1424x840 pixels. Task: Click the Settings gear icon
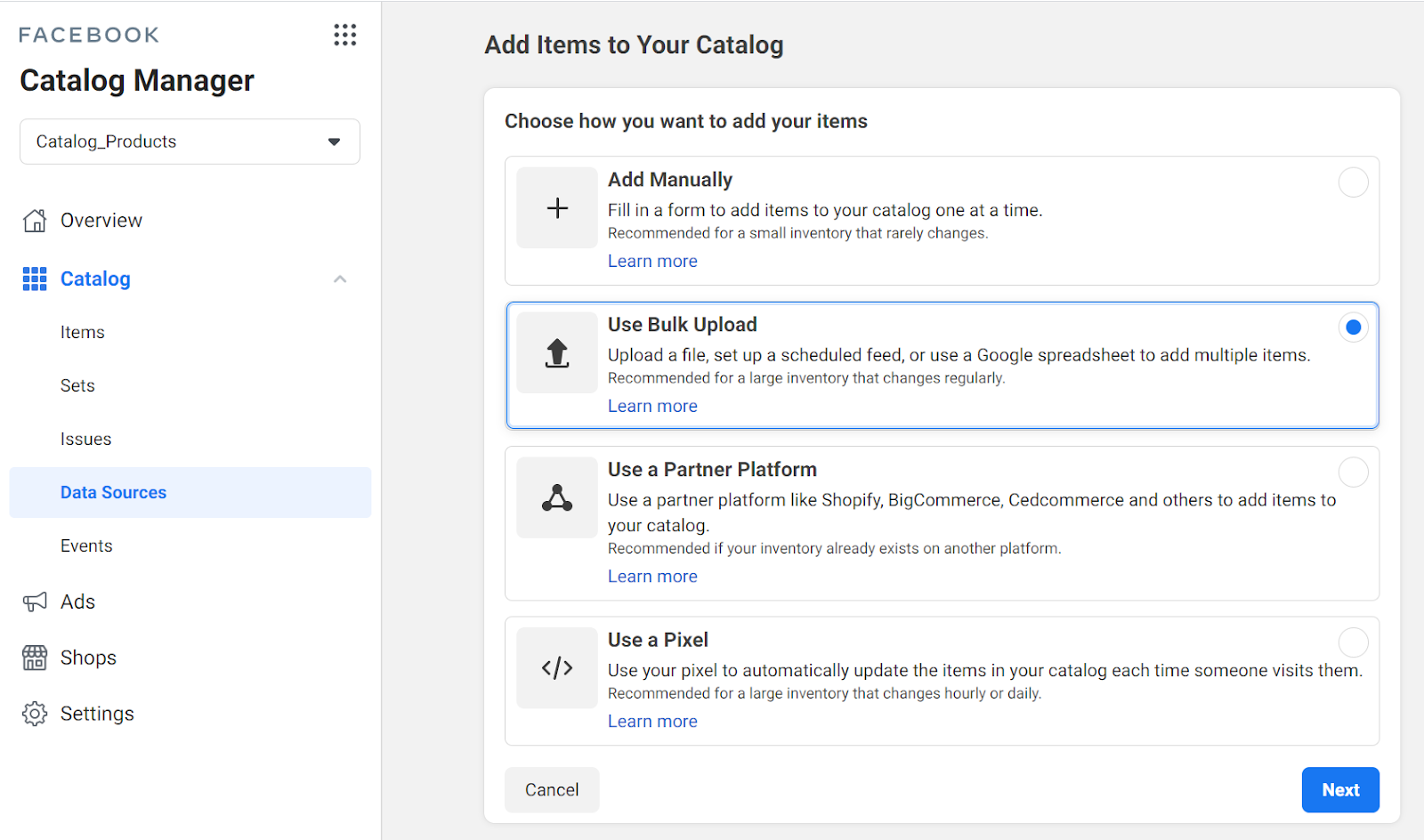35,714
